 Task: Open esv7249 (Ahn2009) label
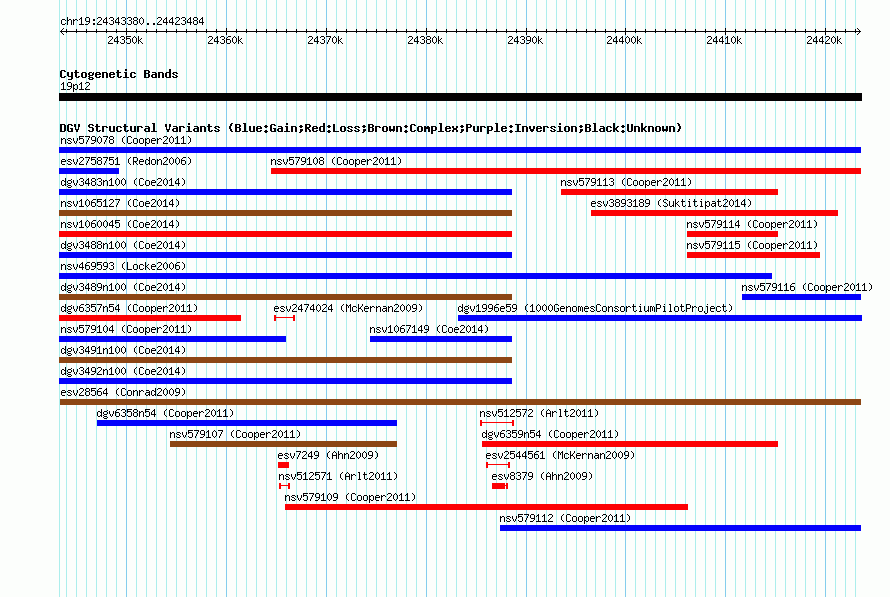coord(328,455)
